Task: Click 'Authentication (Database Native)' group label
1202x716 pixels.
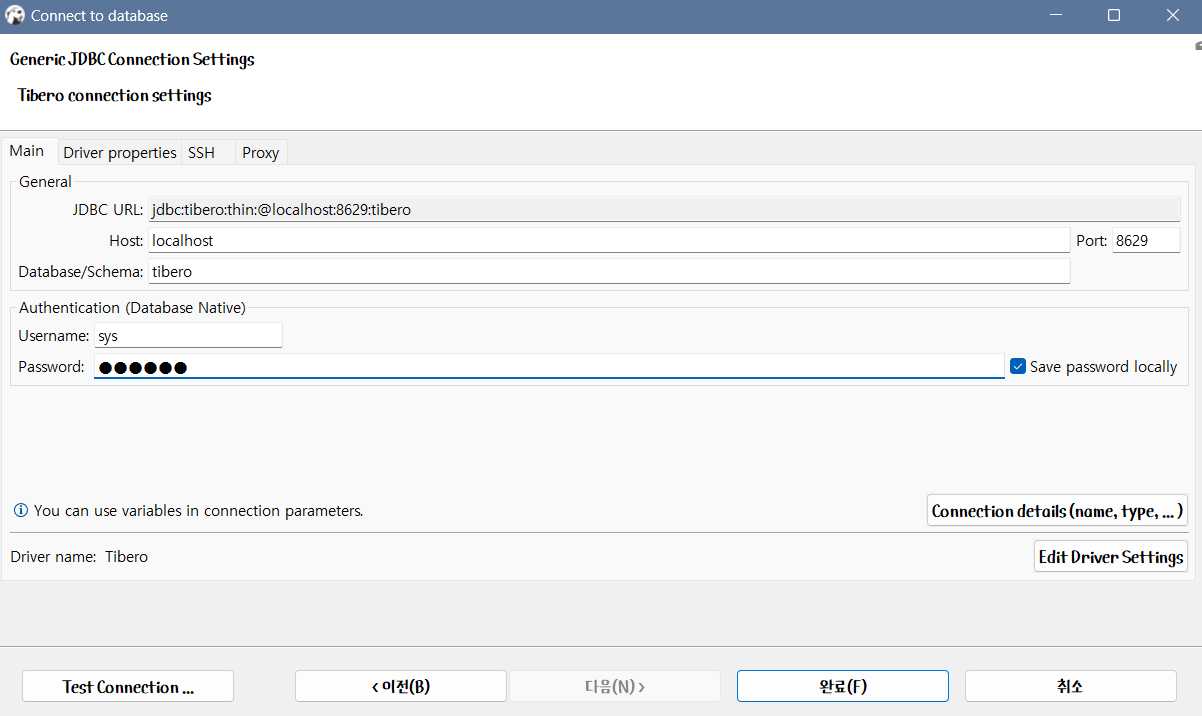Action: (x=132, y=308)
